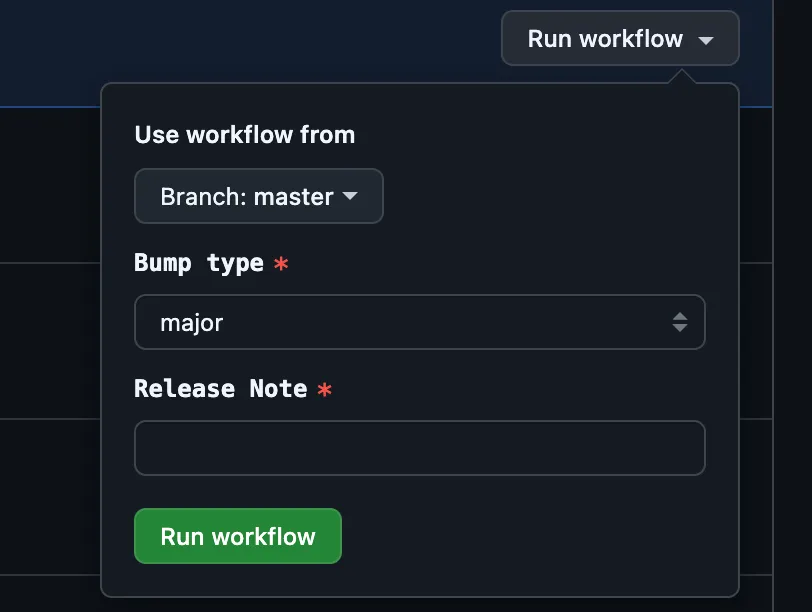
Task: Open the Bump type select showing major
Action: pyautogui.click(x=419, y=322)
